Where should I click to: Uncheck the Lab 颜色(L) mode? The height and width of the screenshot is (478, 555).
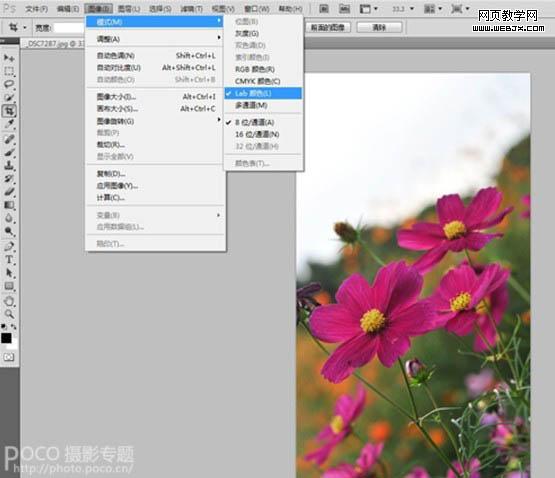[x=263, y=93]
